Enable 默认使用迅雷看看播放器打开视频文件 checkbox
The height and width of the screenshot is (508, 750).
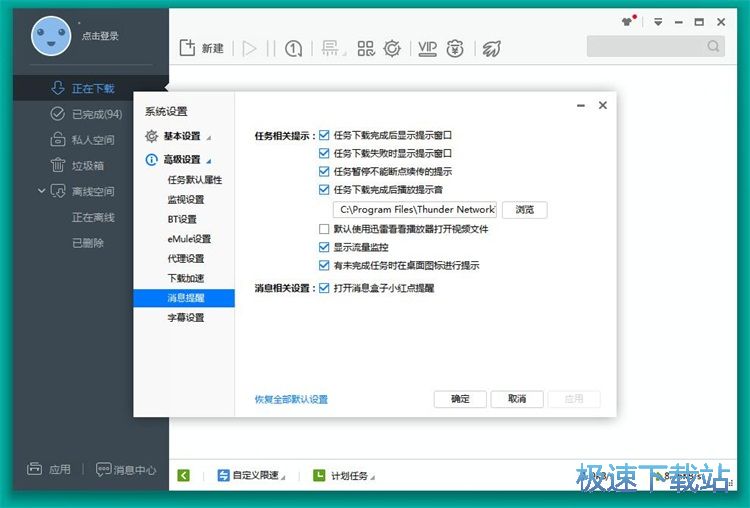click(324, 229)
